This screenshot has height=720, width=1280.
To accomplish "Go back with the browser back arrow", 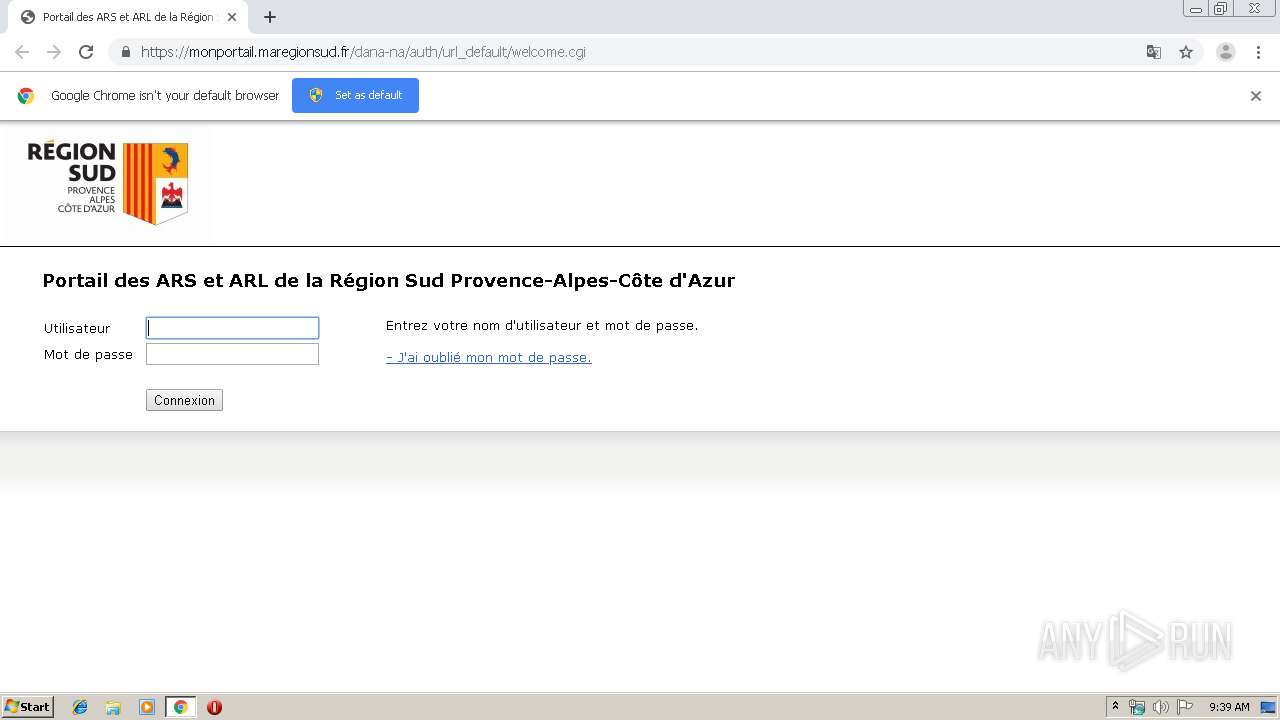I will [22, 52].
